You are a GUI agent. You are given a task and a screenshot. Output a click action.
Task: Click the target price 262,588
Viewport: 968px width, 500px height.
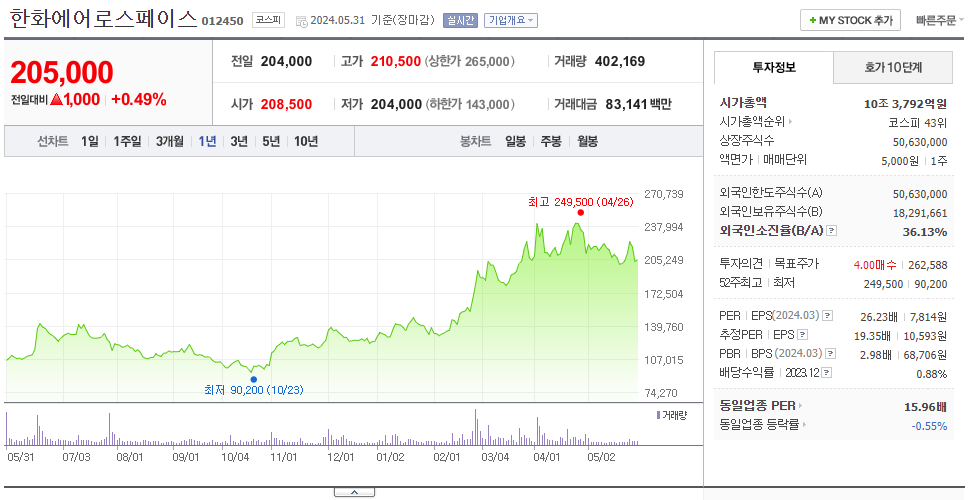tap(928, 265)
